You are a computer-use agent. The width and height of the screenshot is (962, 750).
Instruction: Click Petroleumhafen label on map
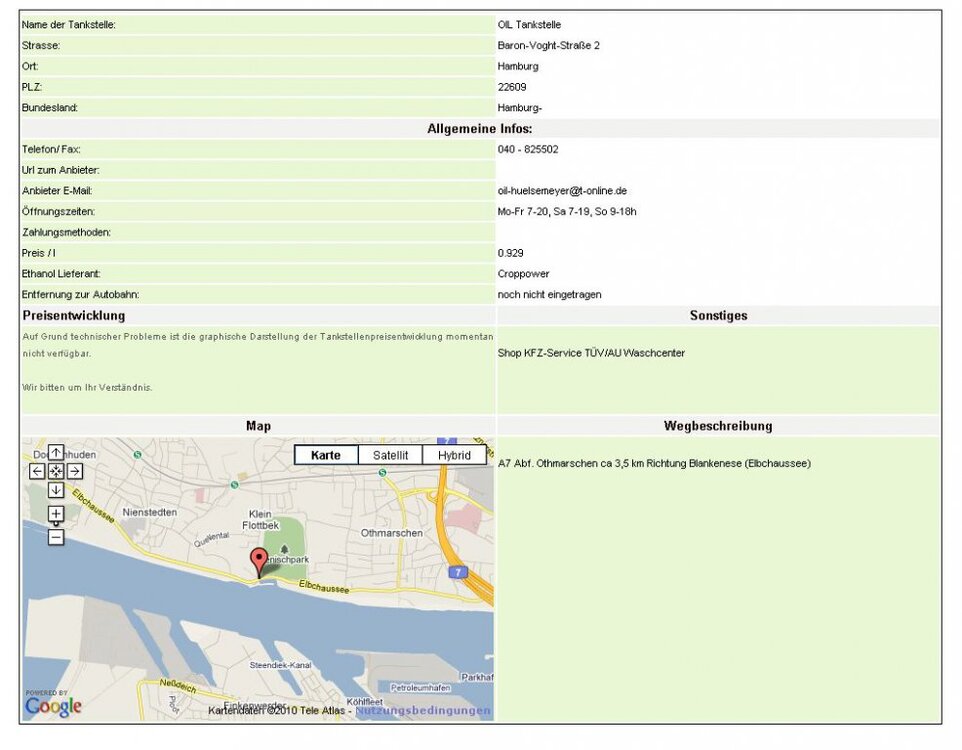pyautogui.click(x=420, y=687)
